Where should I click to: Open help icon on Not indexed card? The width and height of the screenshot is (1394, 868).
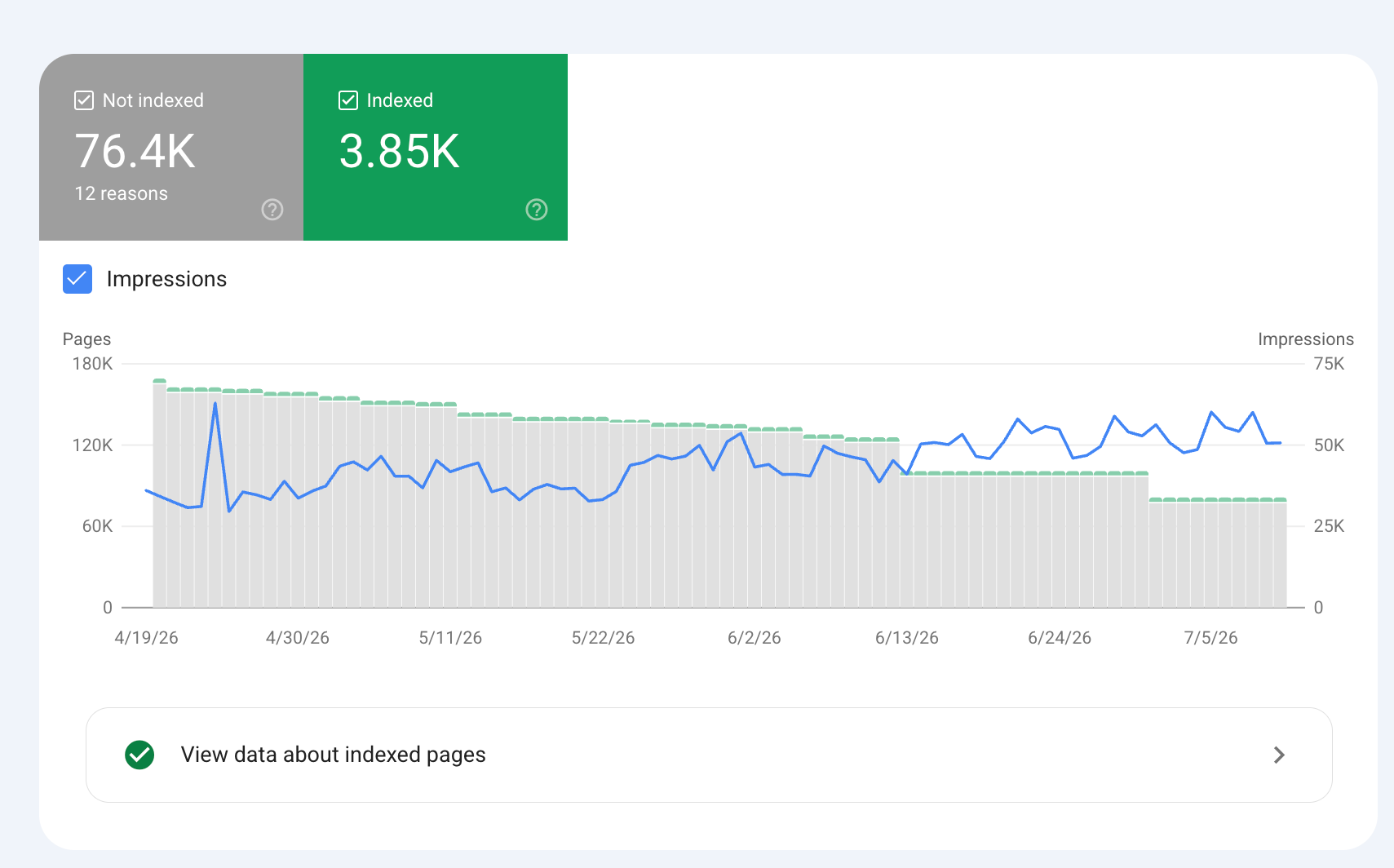click(x=272, y=210)
